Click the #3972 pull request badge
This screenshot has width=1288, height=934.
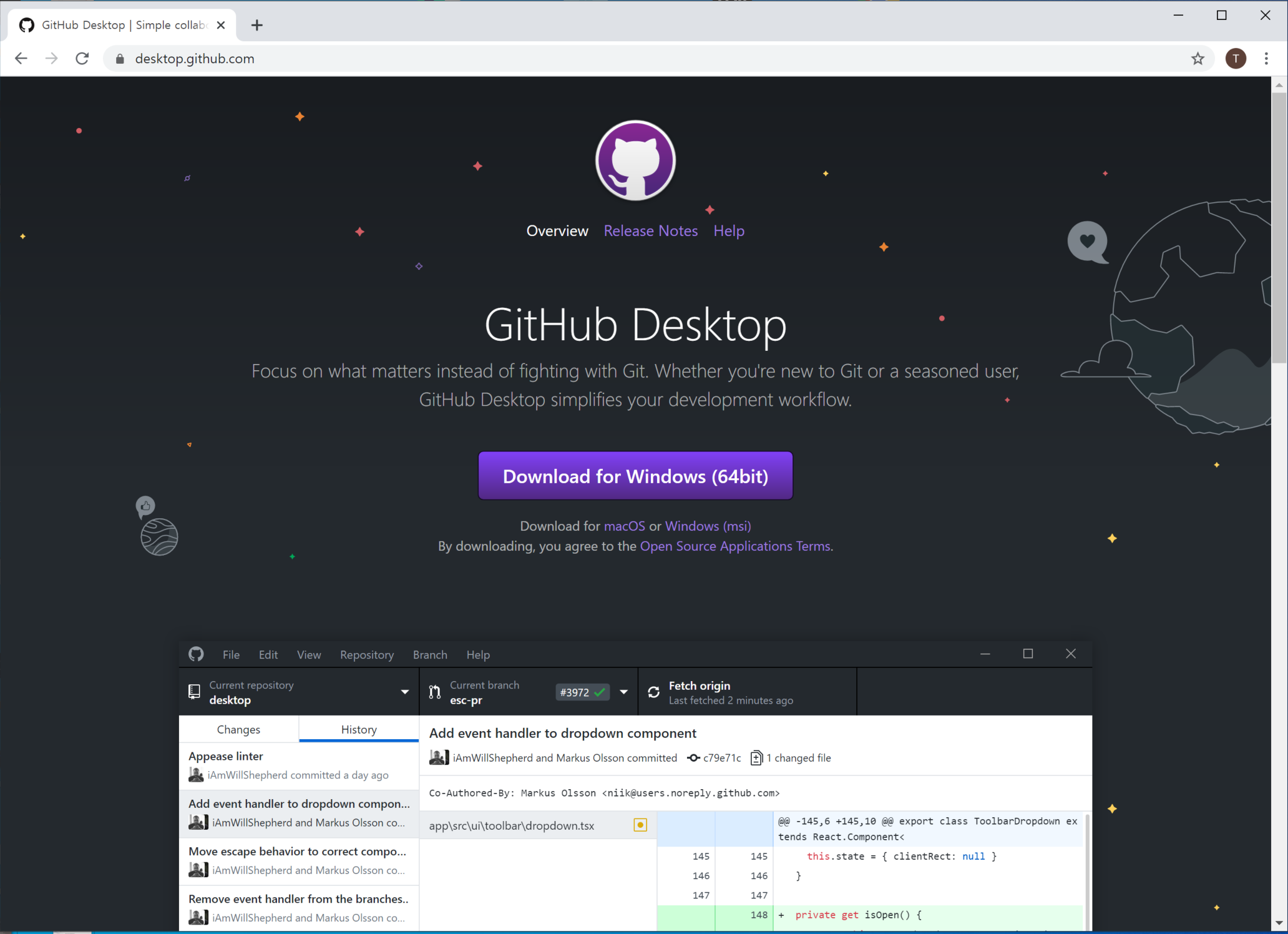582,692
